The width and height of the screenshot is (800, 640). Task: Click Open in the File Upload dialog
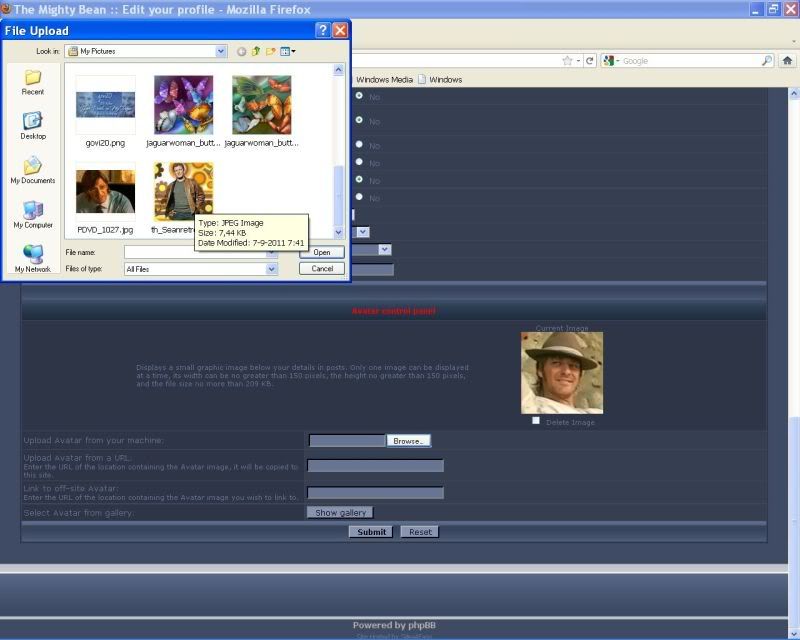[x=321, y=252]
